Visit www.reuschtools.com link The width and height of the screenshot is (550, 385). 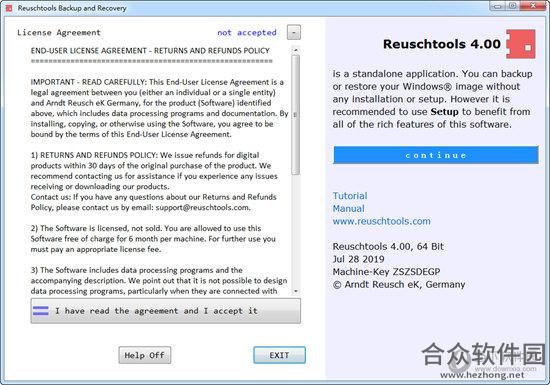point(381,221)
